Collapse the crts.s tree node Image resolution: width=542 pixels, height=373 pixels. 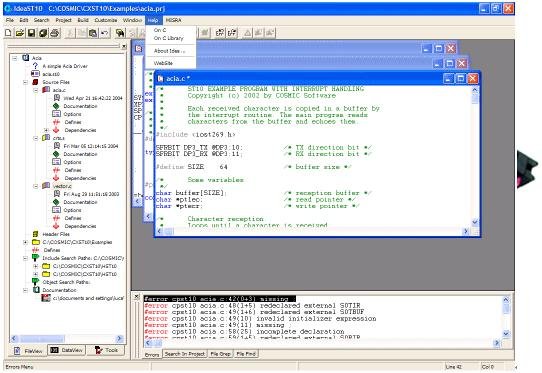[36, 138]
